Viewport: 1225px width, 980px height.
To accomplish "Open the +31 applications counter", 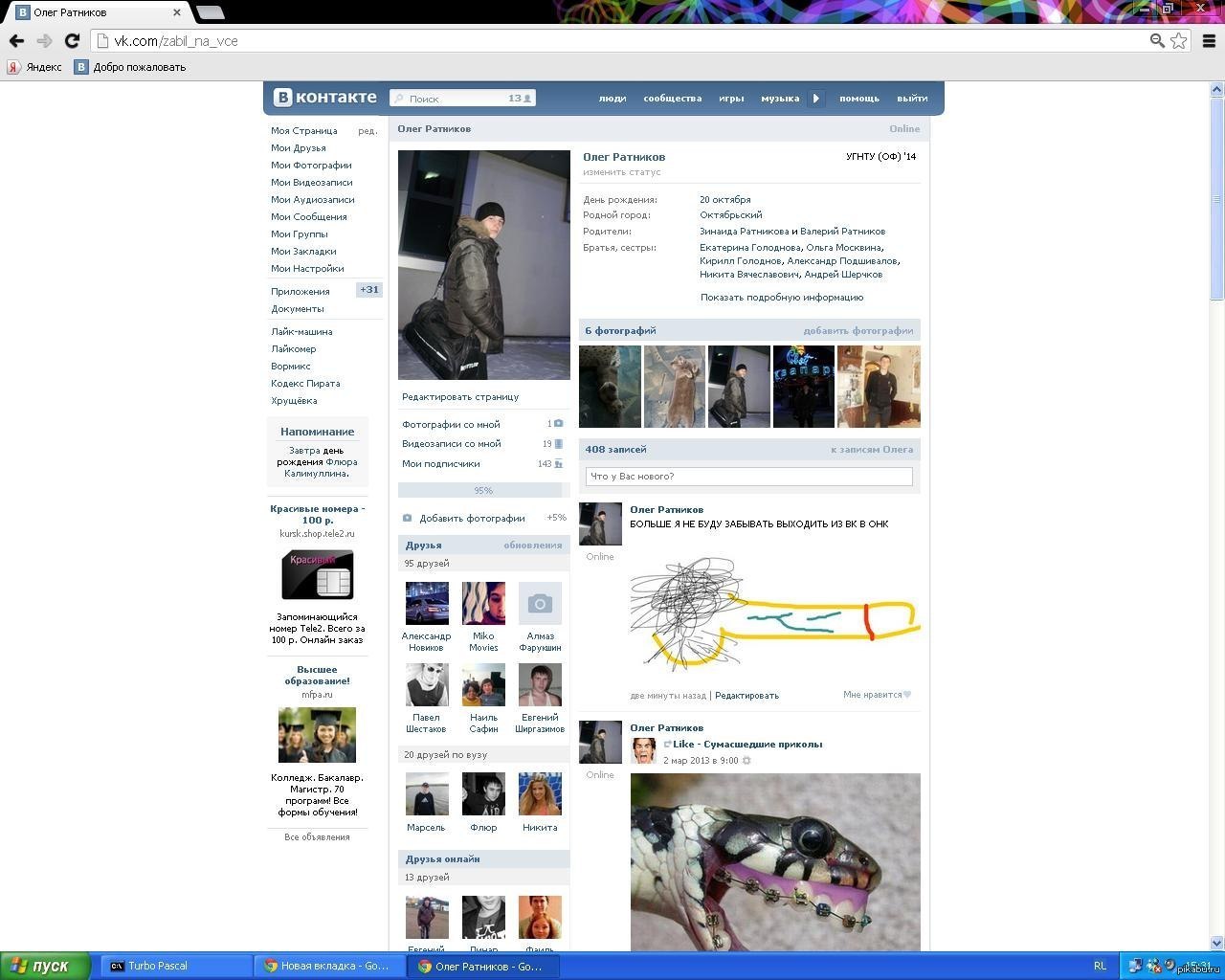I will [x=369, y=290].
